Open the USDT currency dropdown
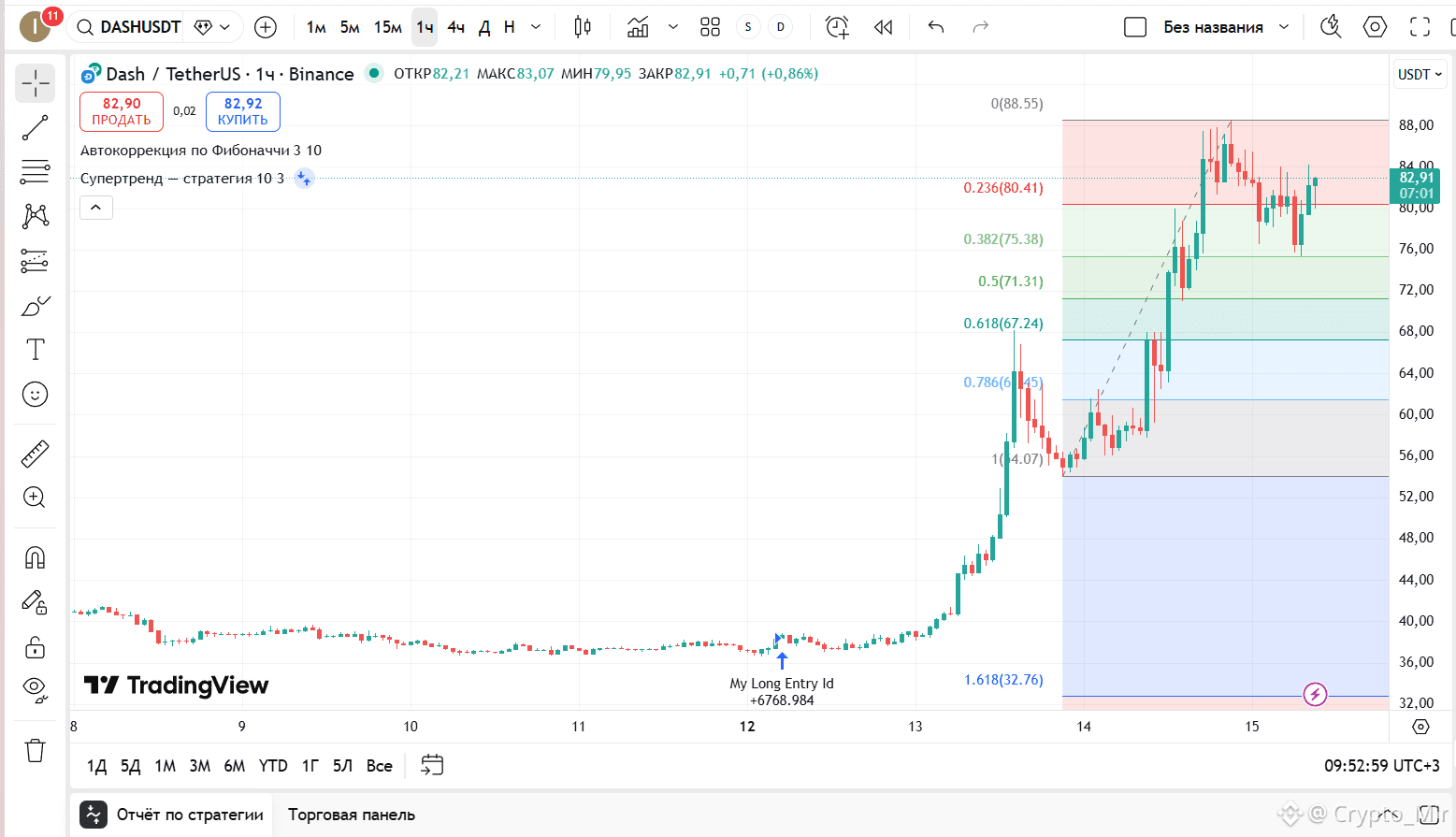Viewport: 1456px width, 837px height. [x=1420, y=74]
